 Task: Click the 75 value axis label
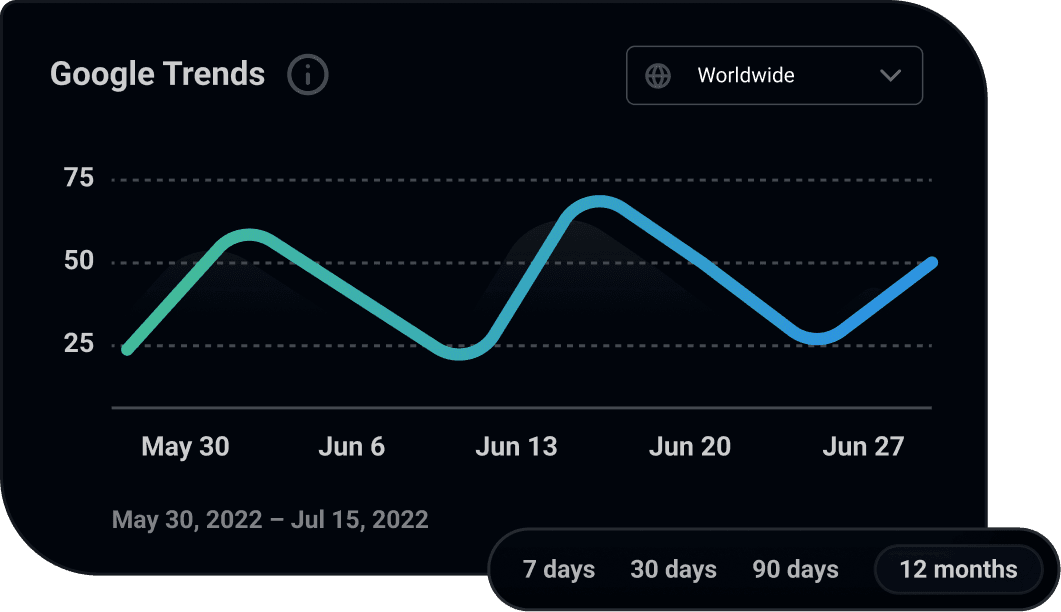tap(78, 177)
